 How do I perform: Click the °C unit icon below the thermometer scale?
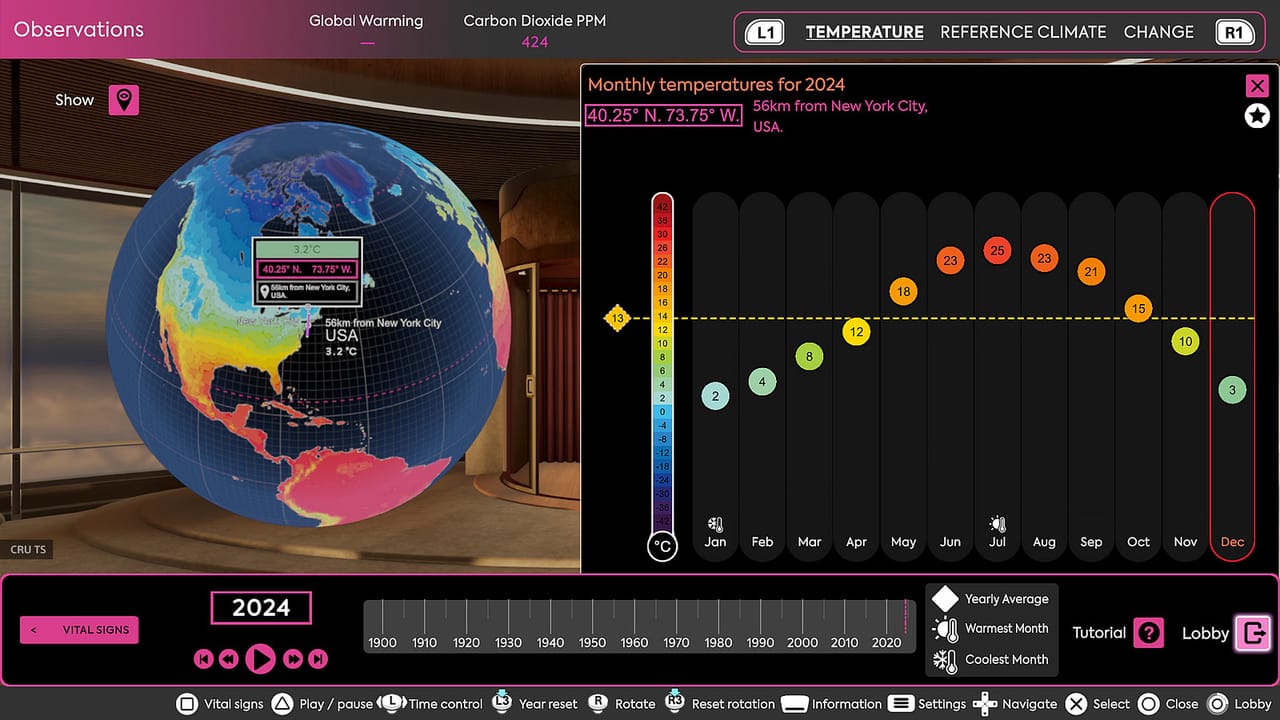tap(661, 546)
